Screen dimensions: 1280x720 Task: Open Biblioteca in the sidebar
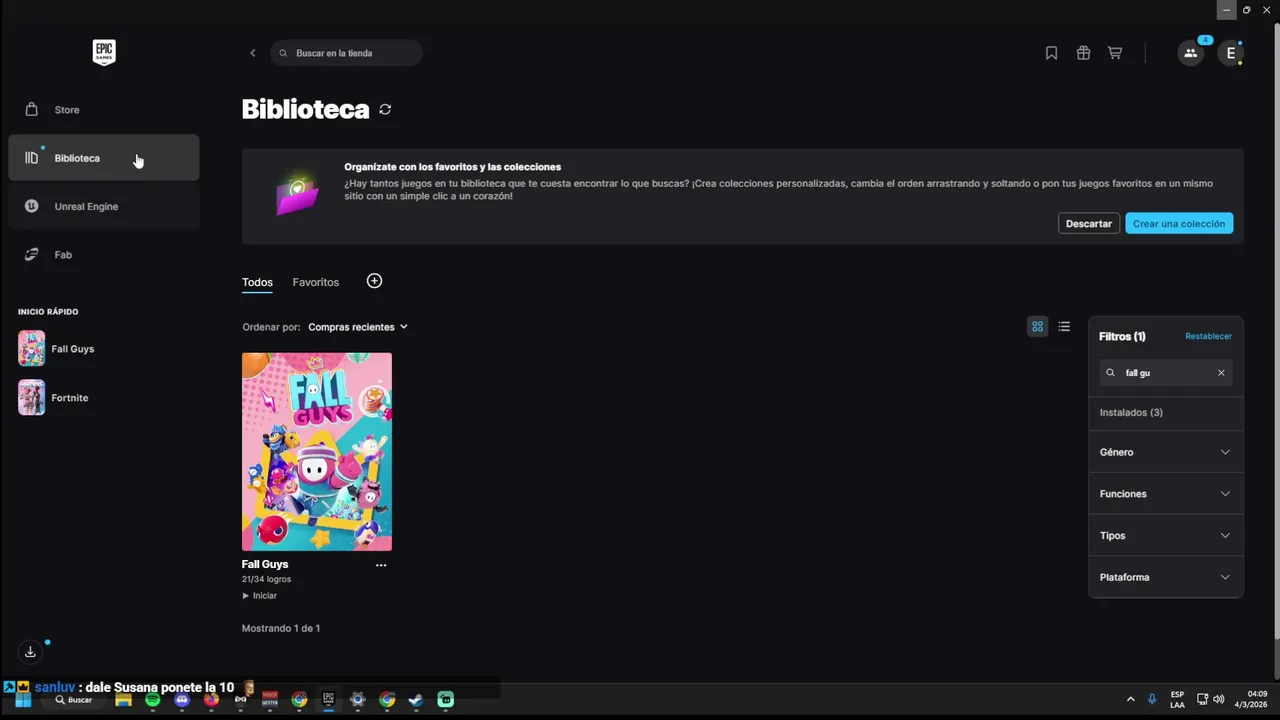104,158
